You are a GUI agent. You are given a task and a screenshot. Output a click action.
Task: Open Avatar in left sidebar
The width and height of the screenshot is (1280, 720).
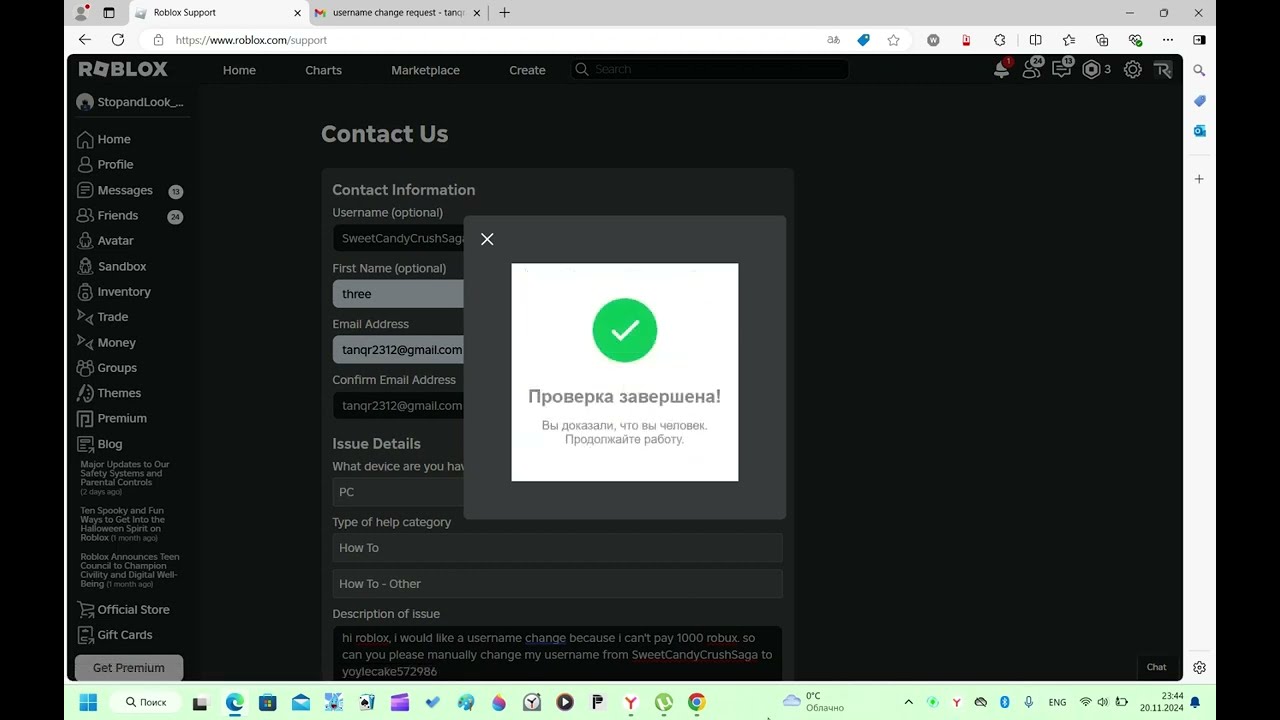pyautogui.click(x=105, y=240)
